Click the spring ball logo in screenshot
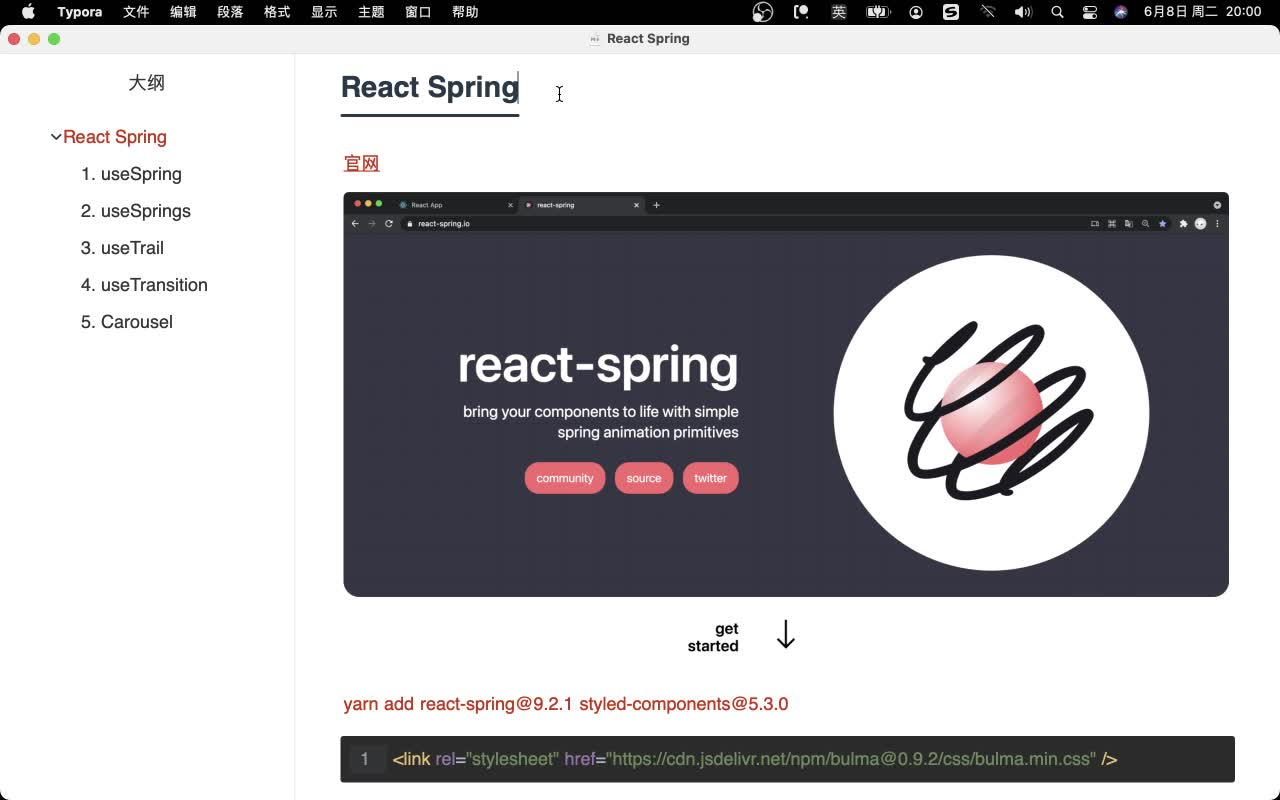Screen dimensions: 1280x800 tap(991, 413)
